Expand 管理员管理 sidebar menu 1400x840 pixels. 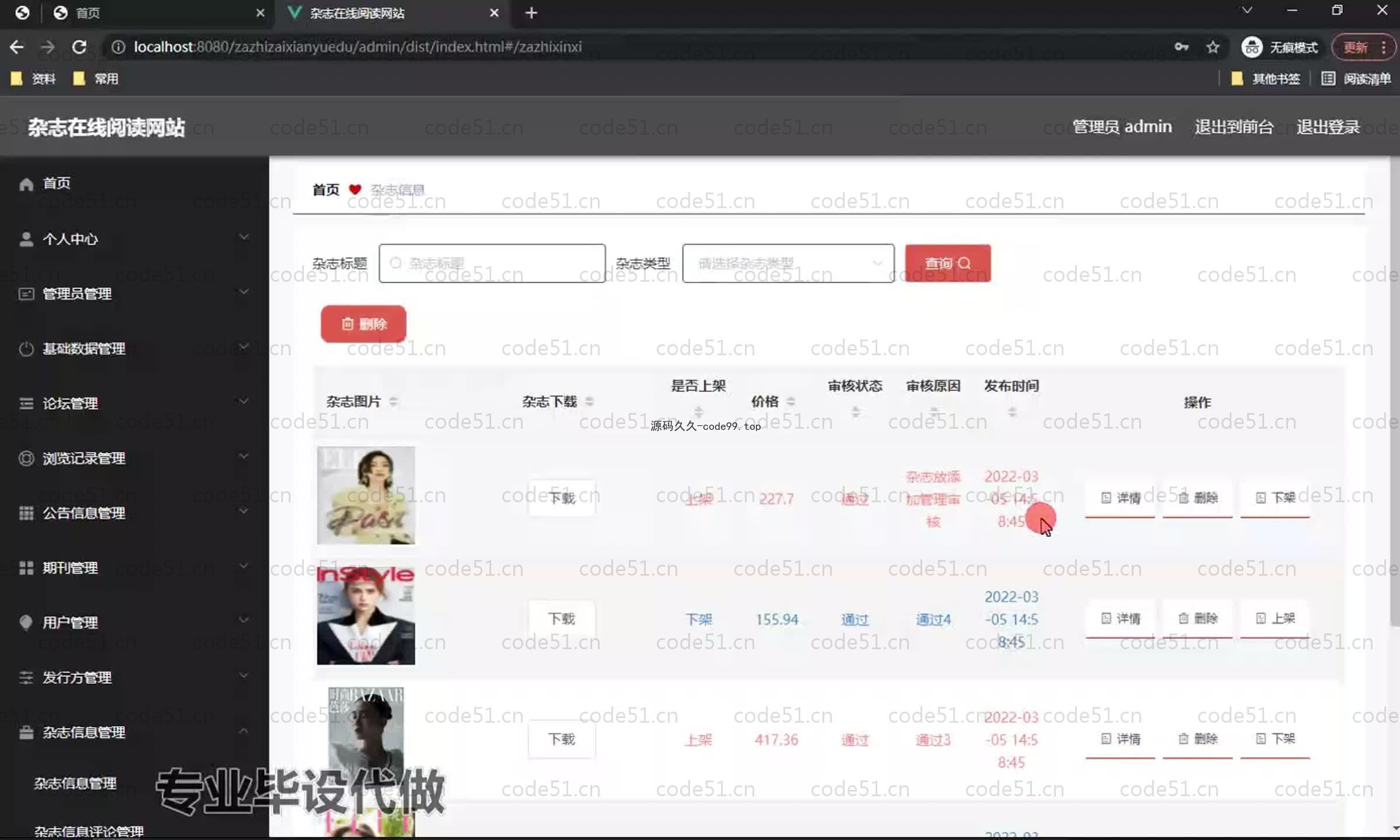[x=134, y=293]
